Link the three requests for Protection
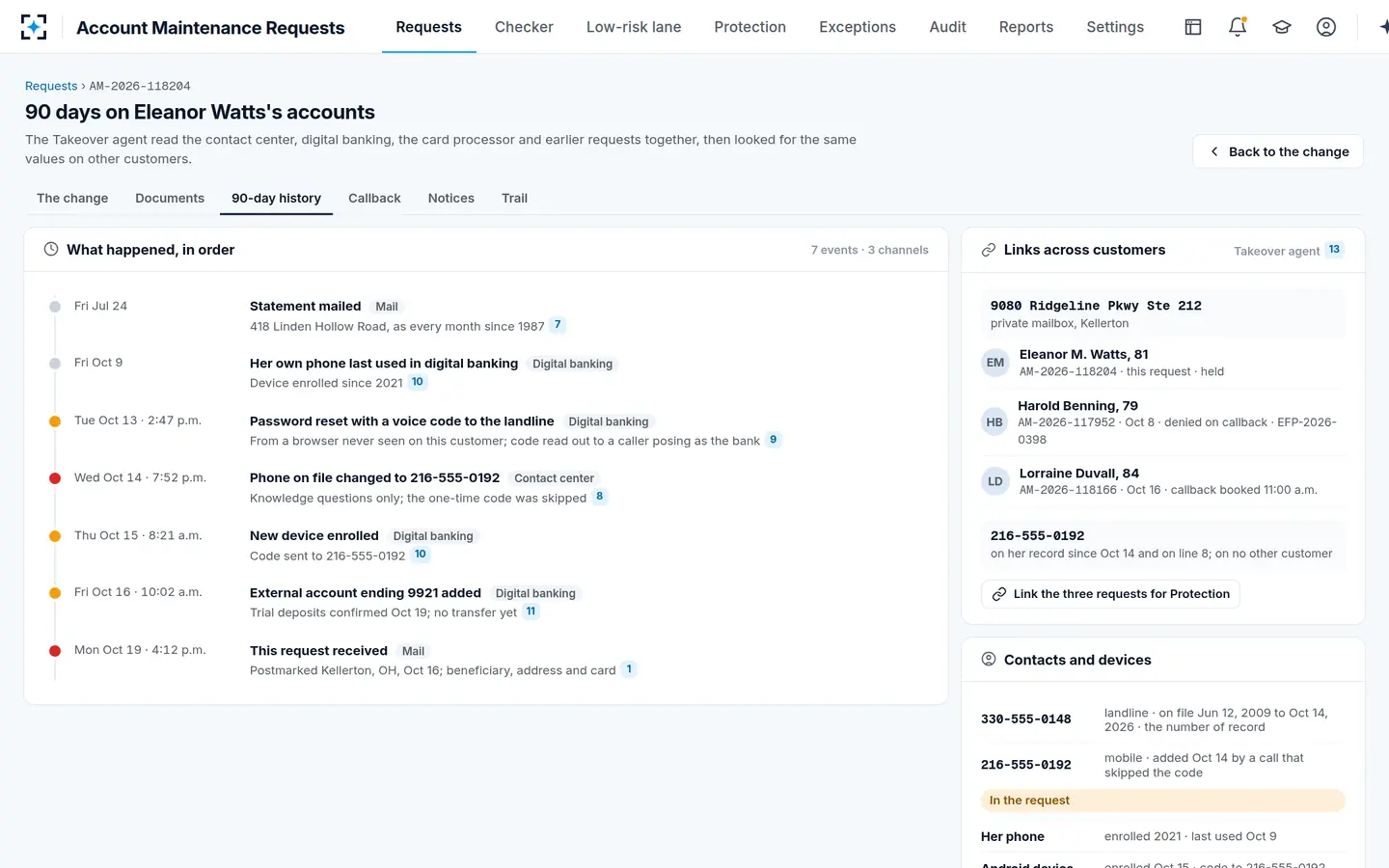The height and width of the screenshot is (868, 1389). coord(1110,594)
